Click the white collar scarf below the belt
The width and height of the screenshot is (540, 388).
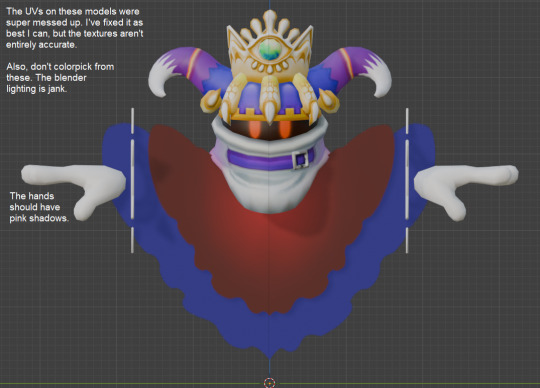[270, 189]
